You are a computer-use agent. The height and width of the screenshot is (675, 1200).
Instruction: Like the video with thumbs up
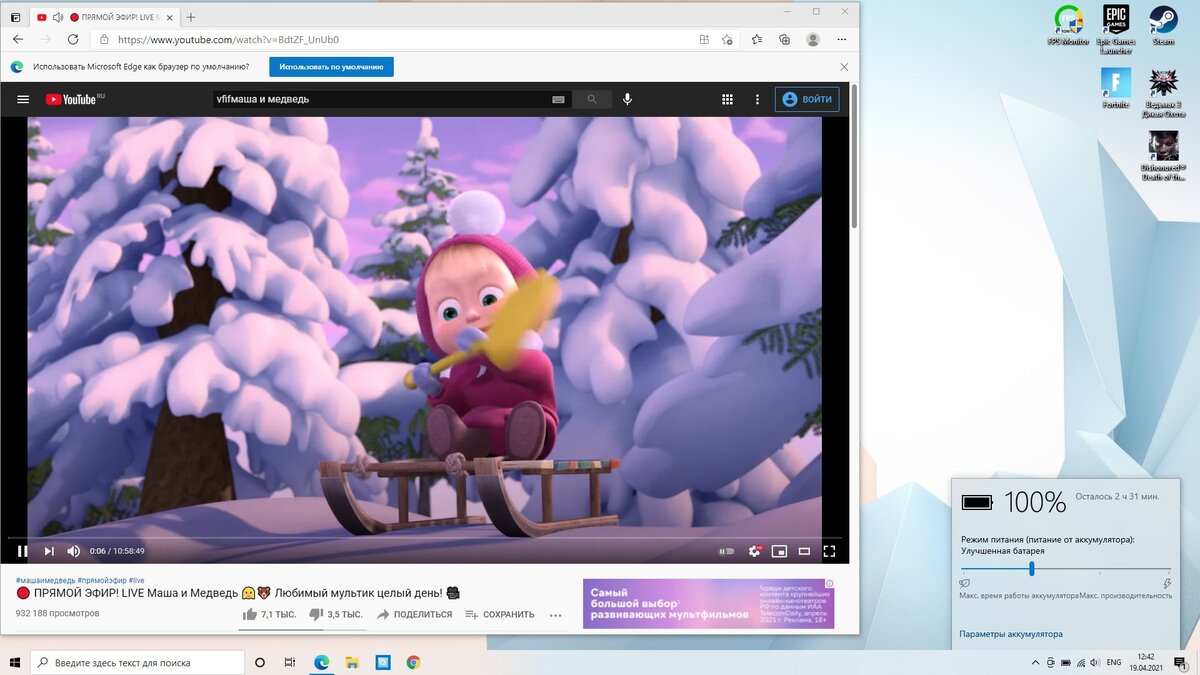270,614
